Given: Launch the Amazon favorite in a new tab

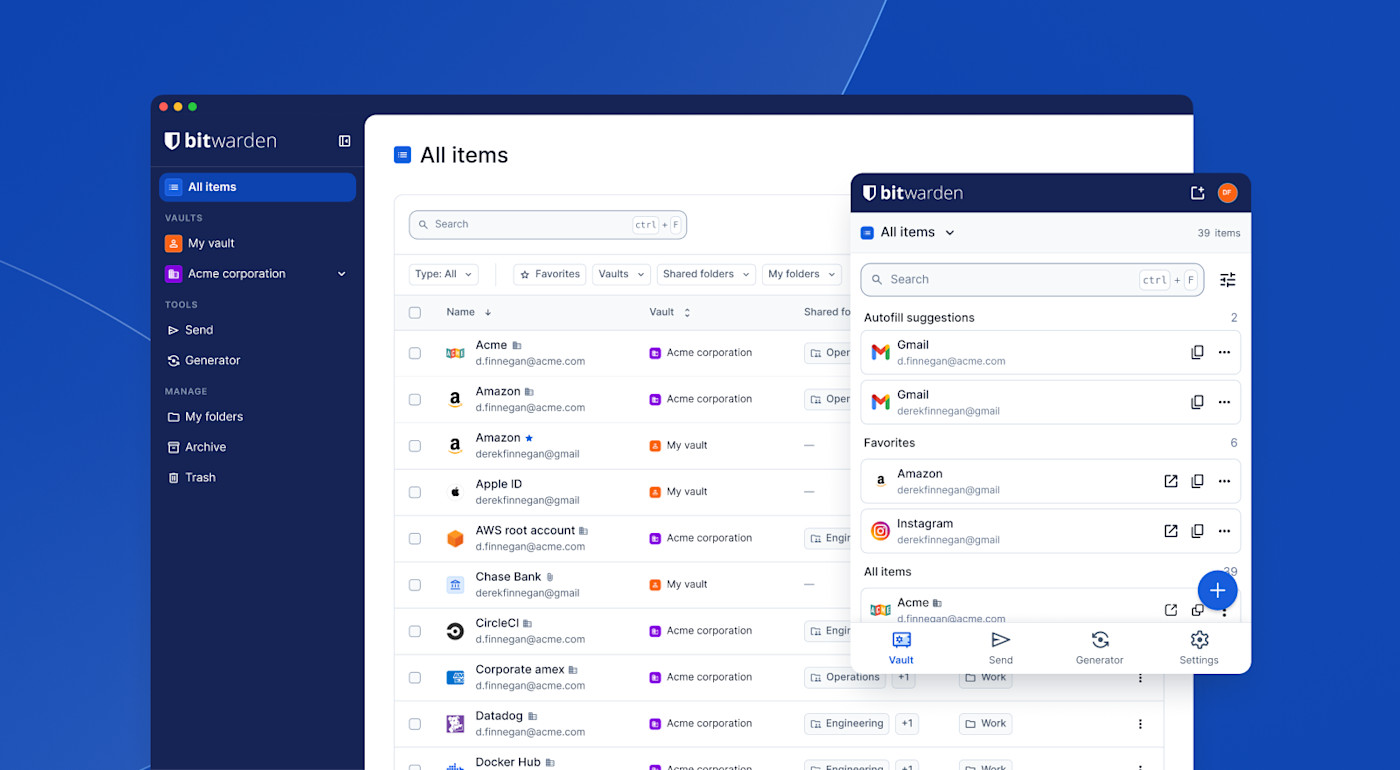Looking at the screenshot, I should 1171,481.
